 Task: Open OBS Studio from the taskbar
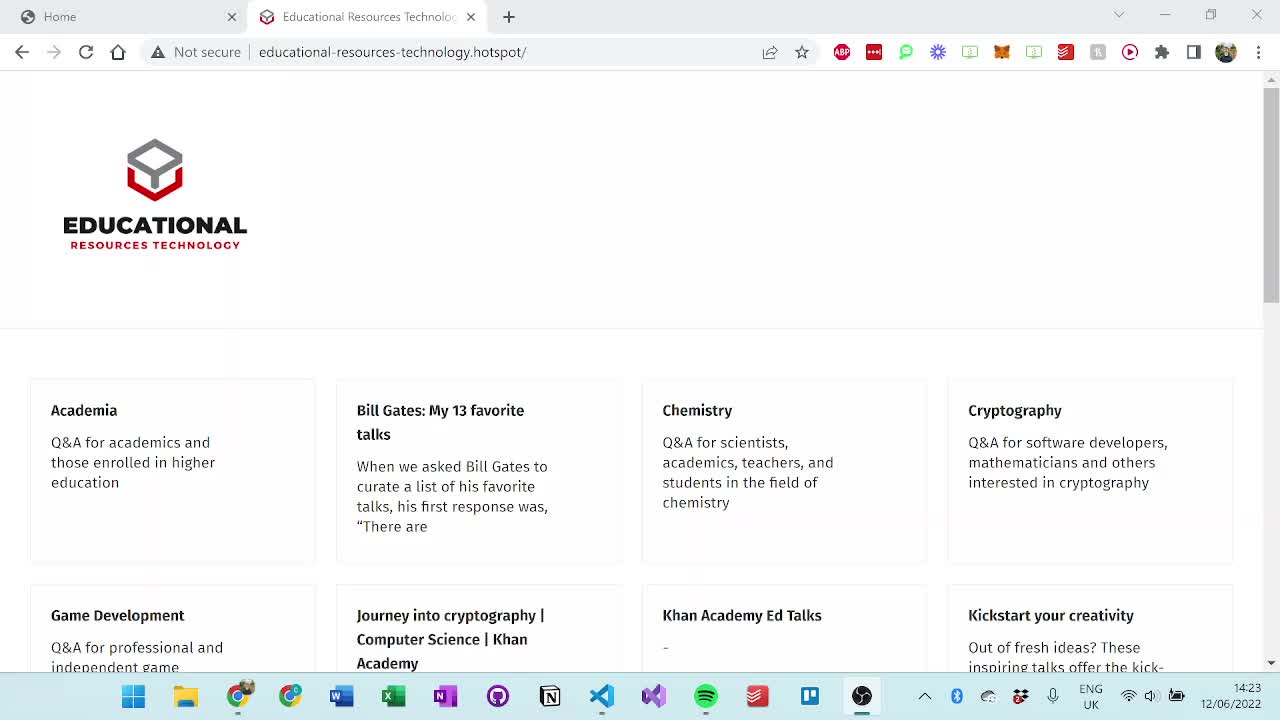861,696
